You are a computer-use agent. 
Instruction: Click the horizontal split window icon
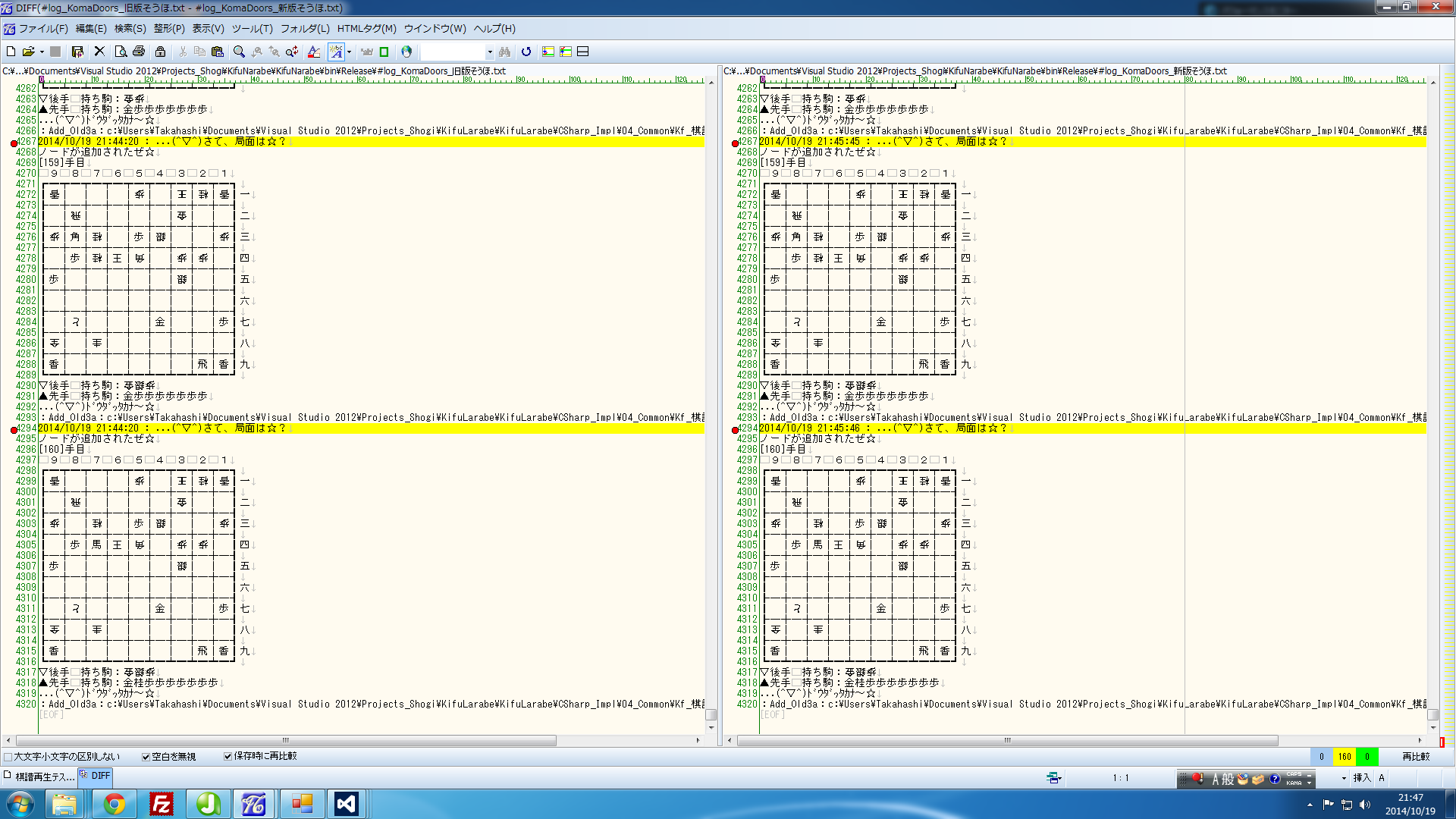click(583, 52)
